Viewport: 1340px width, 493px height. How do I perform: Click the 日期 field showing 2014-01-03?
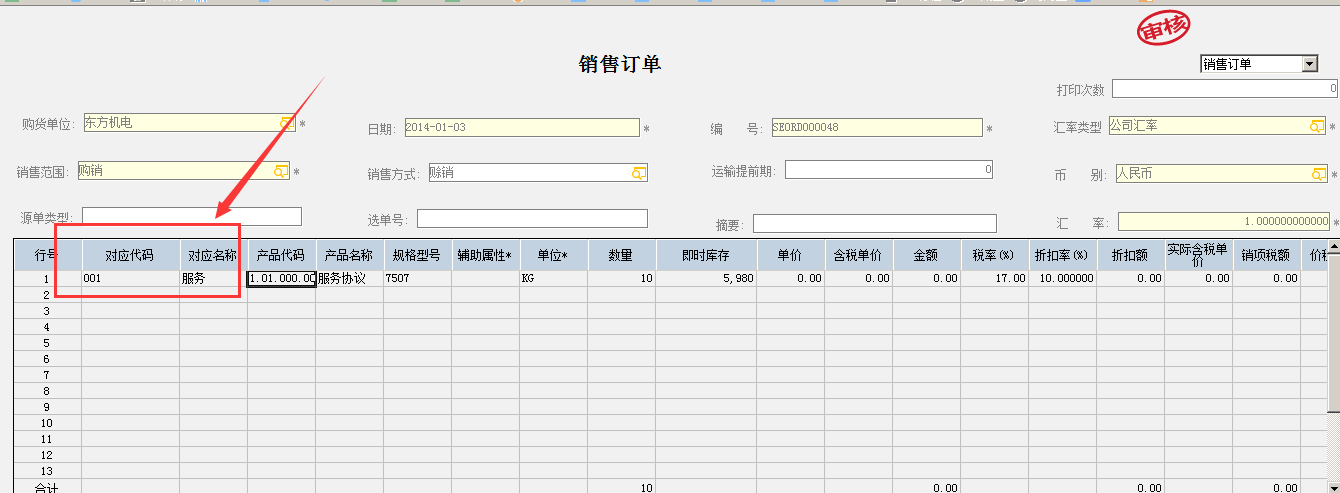click(521, 128)
